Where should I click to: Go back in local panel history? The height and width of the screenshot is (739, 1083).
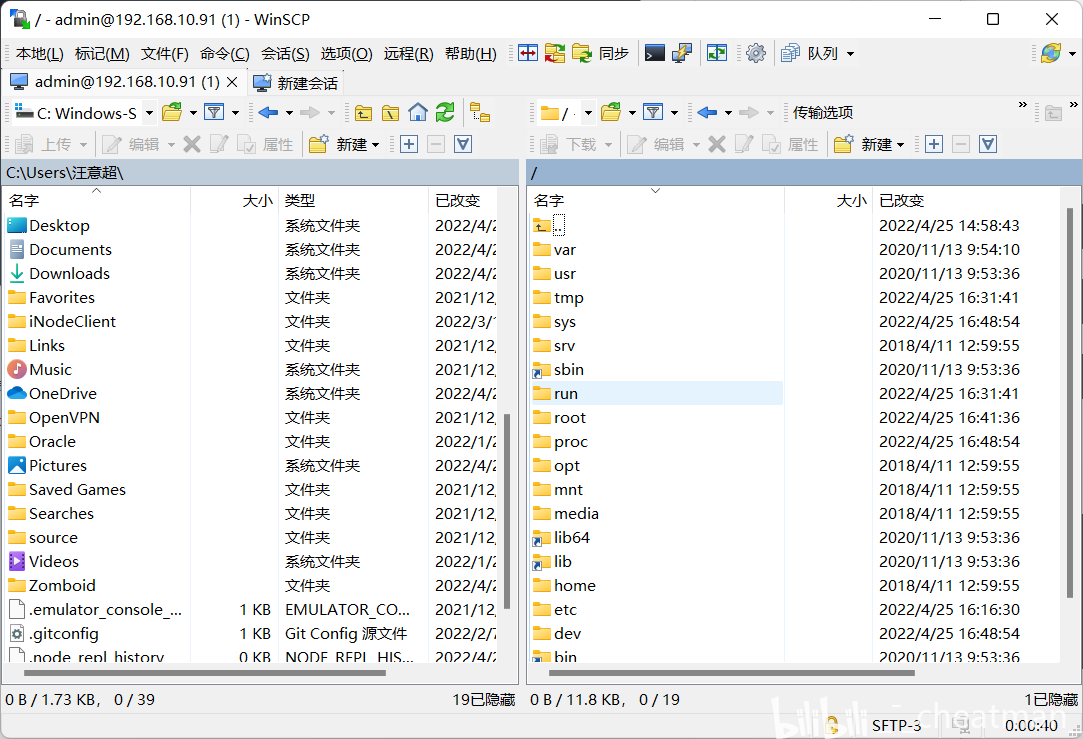[x=268, y=113]
